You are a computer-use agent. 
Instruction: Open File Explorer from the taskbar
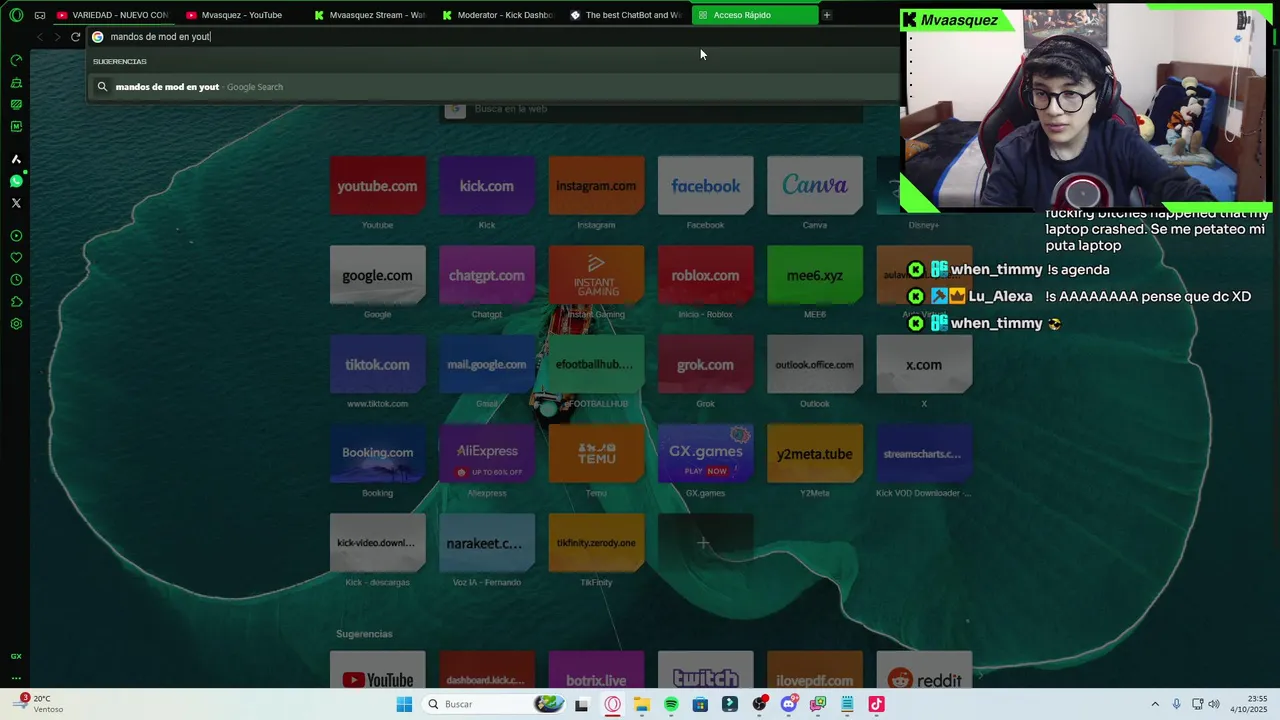[641, 704]
